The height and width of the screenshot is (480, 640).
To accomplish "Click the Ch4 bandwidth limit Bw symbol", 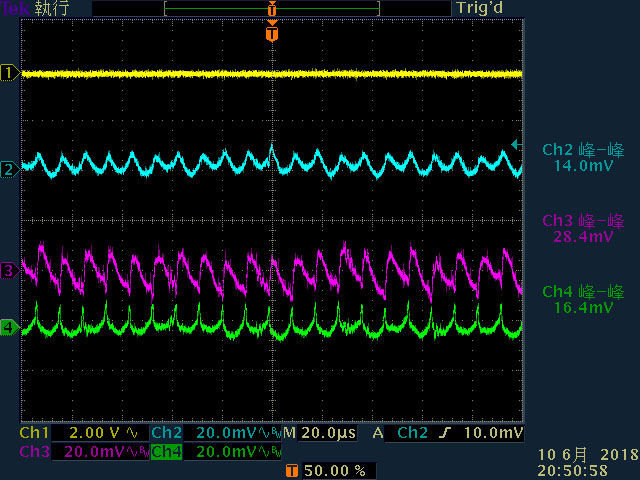I will point(276,452).
